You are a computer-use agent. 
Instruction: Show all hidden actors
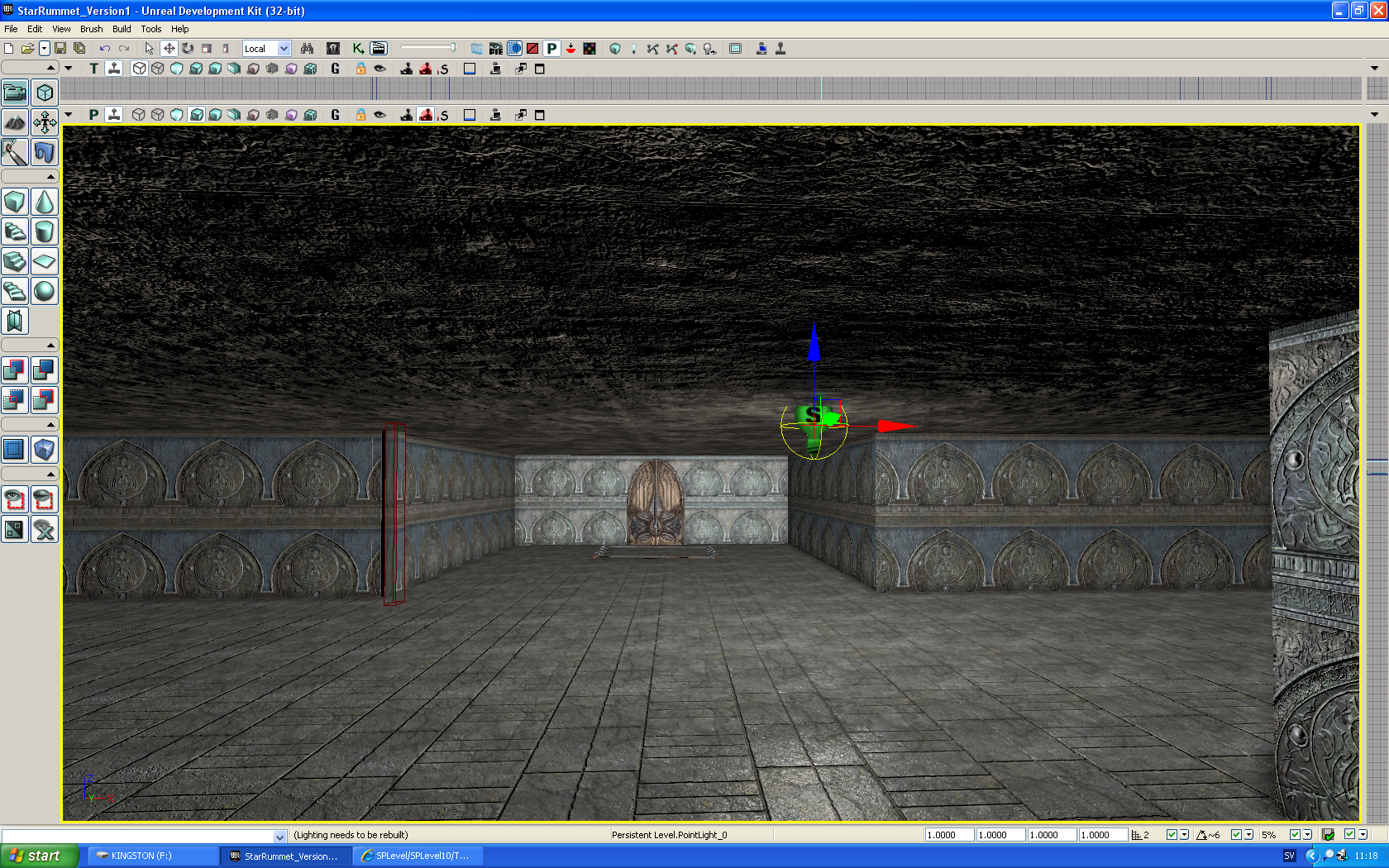pyautogui.click(x=45, y=529)
